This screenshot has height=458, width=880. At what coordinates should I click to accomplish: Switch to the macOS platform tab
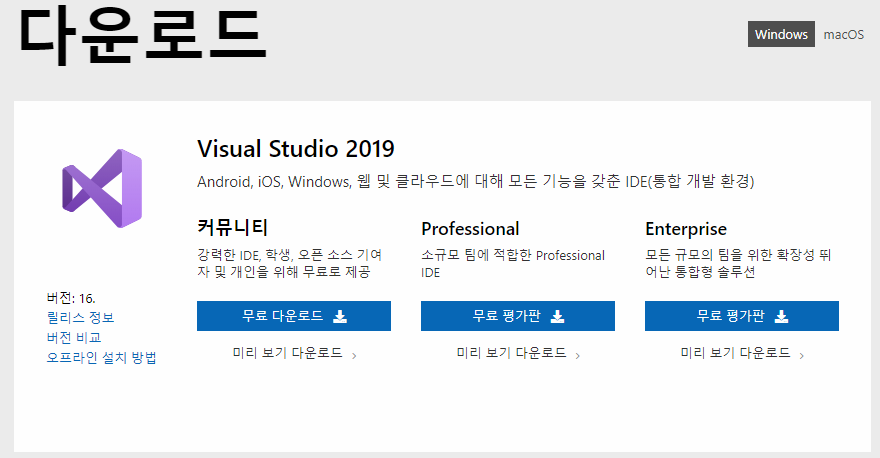pos(844,34)
